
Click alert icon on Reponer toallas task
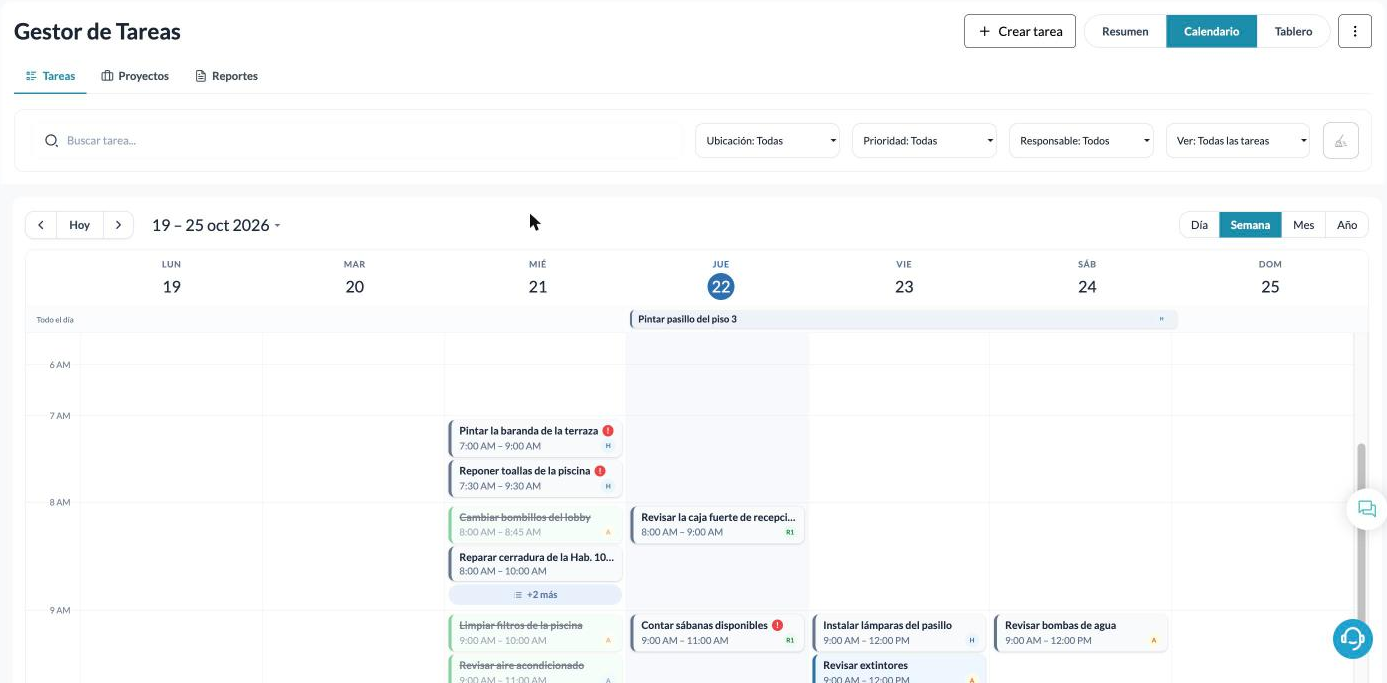(600, 471)
